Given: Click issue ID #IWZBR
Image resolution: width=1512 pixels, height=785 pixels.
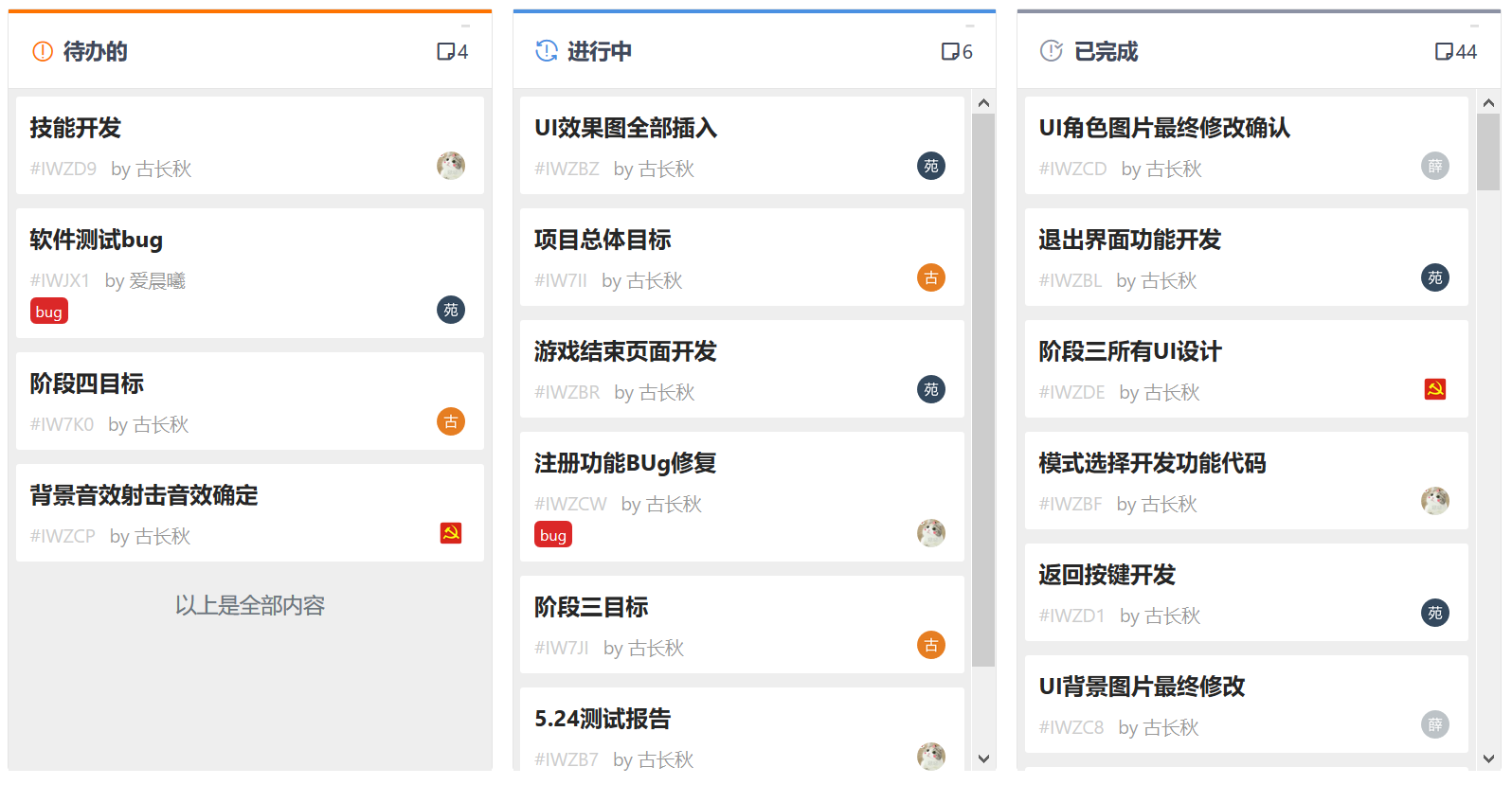Looking at the screenshot, I should 567,392.
